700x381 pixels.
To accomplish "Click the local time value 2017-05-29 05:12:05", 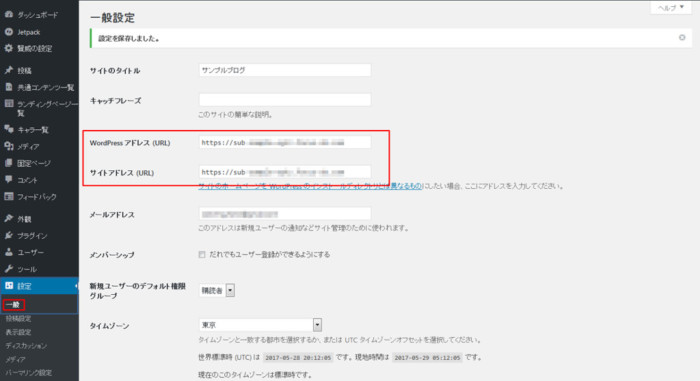I will pos(427,358).
